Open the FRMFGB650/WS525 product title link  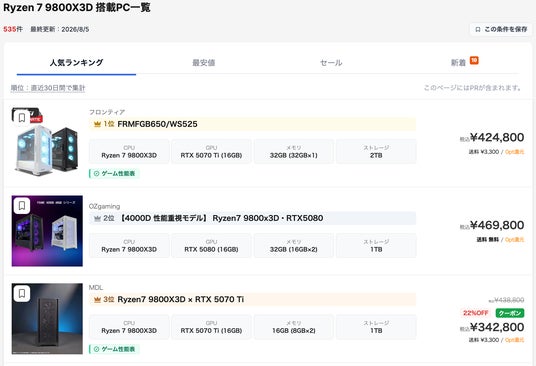pyautogui.click(x=157, y=124)
